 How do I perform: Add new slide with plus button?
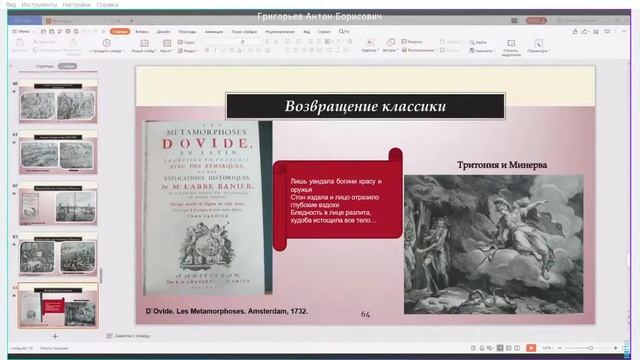click(x=55, y=336)
